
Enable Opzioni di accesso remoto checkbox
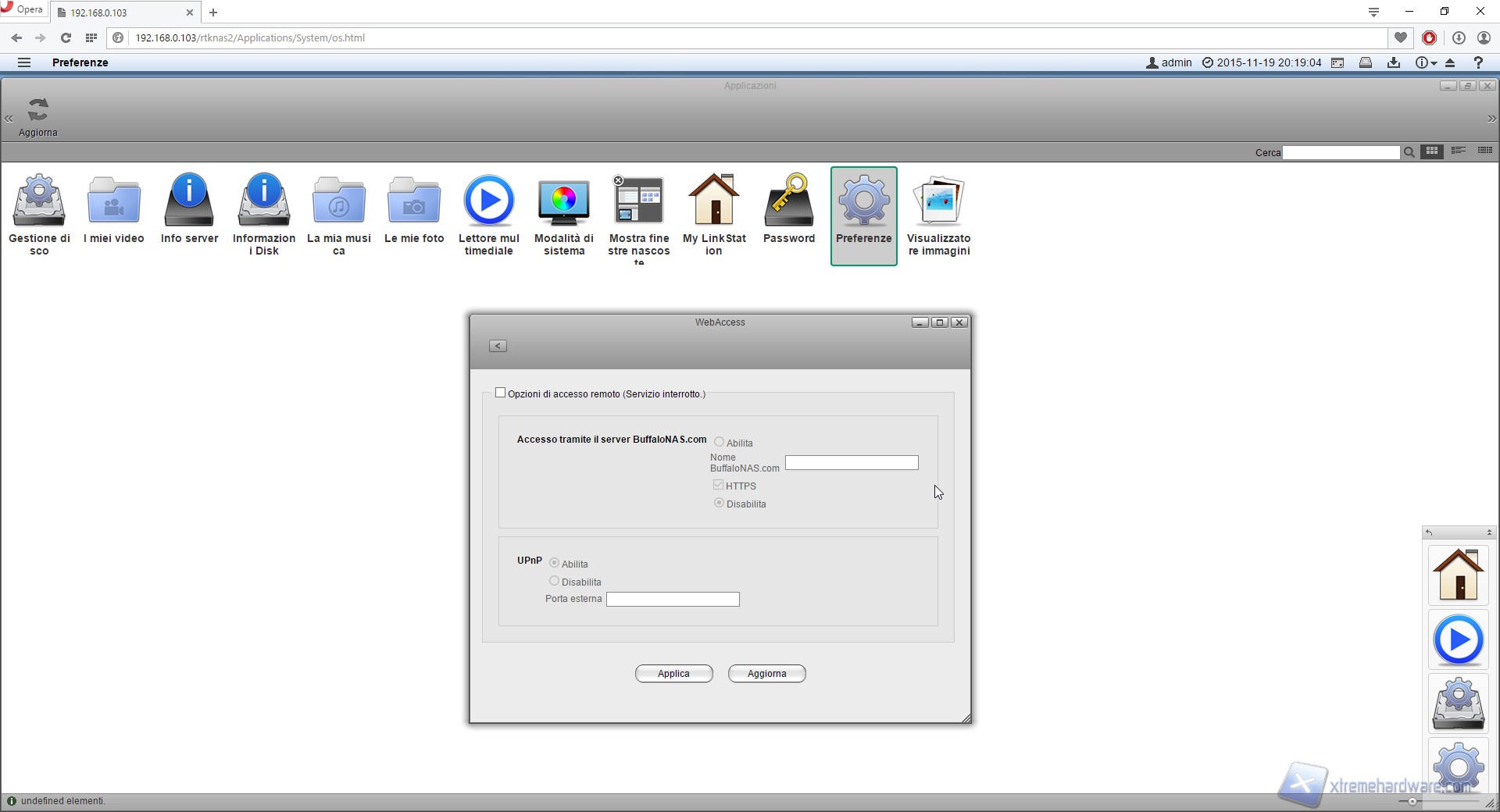point(501,394)
